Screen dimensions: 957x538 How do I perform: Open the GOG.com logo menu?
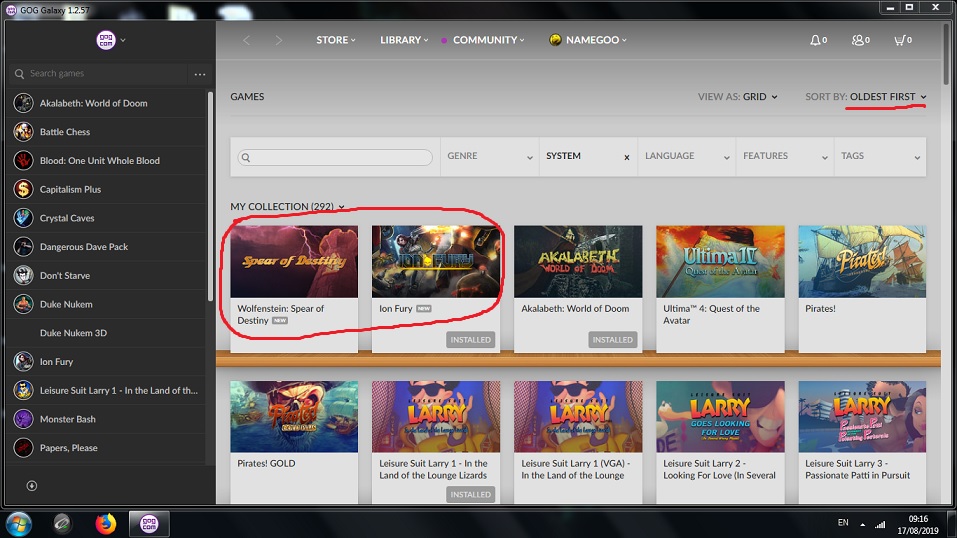click(x=110, y=40)
